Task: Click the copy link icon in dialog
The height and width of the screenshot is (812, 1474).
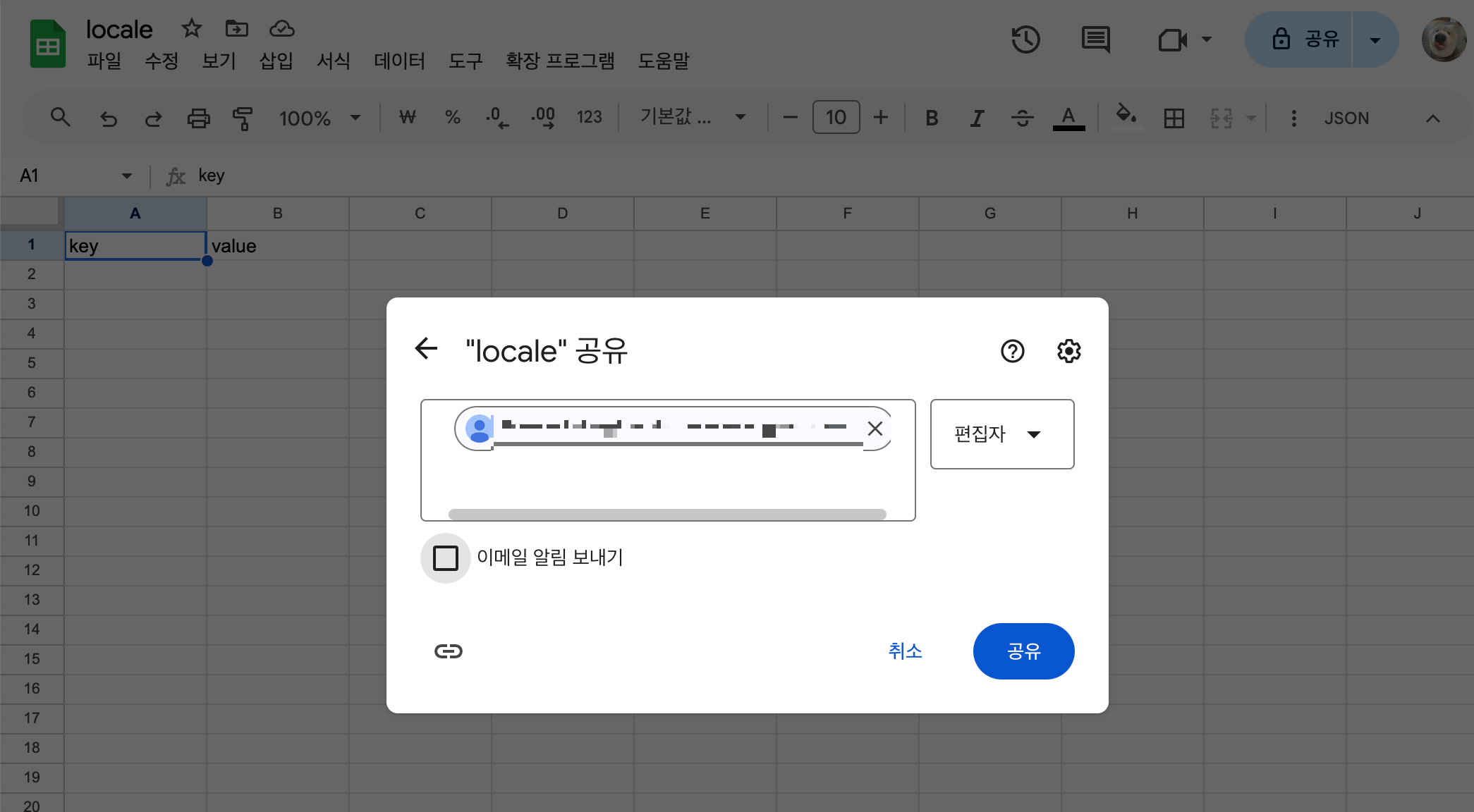Action: click(x=449, y=651)
